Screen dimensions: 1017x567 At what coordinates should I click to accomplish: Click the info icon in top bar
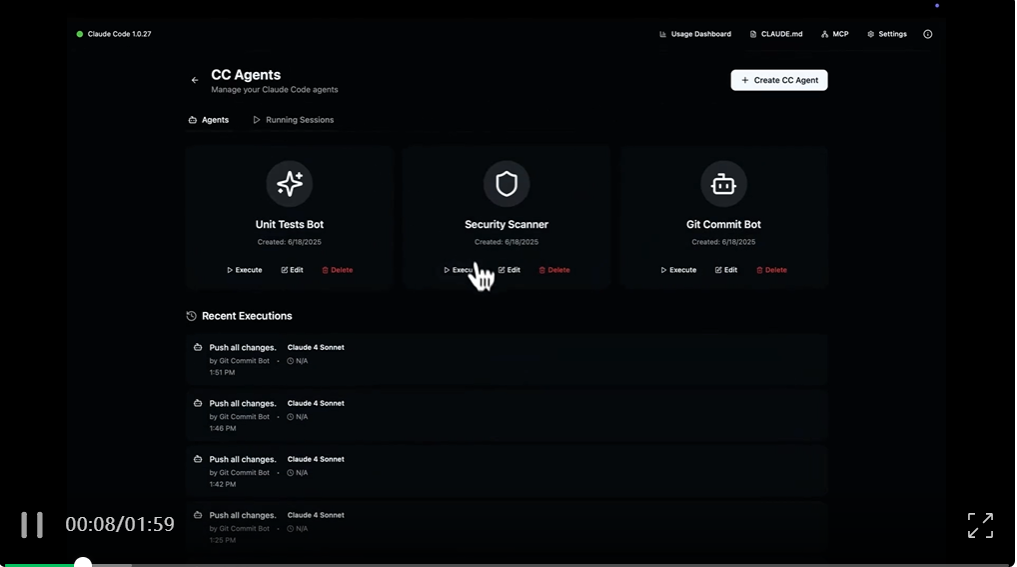[927, 34]
